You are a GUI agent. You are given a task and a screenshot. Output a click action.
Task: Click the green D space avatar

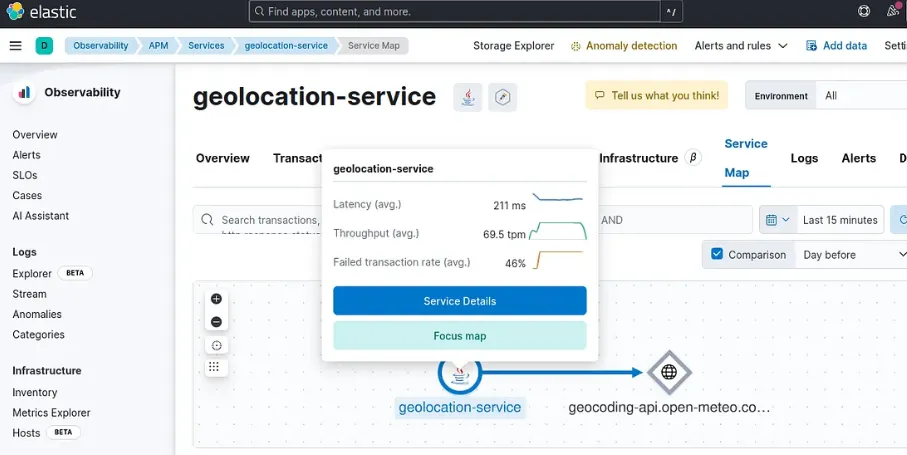(x=44, y=46)
